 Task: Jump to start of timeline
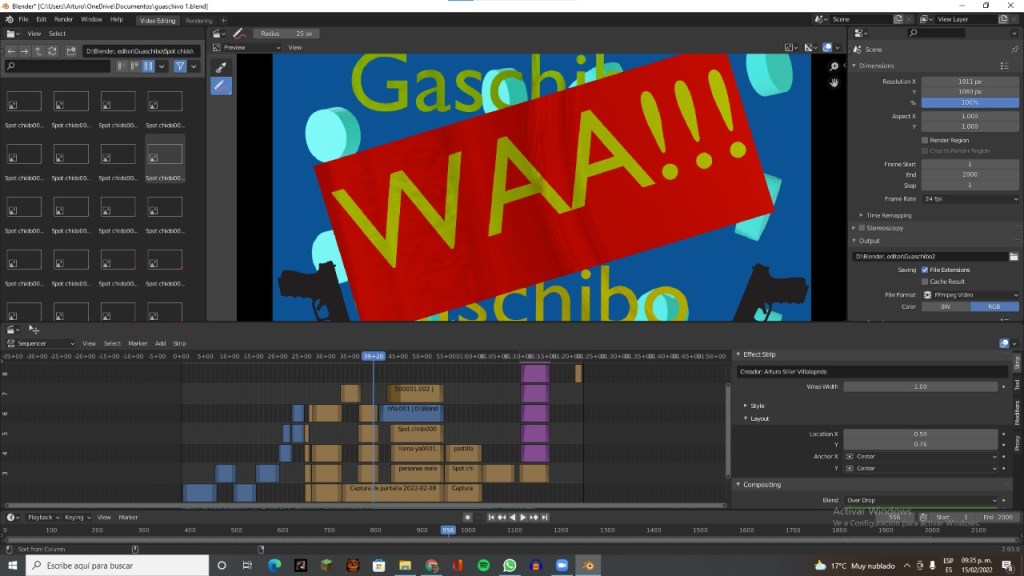pyautogui.click(x=491, y=517)
